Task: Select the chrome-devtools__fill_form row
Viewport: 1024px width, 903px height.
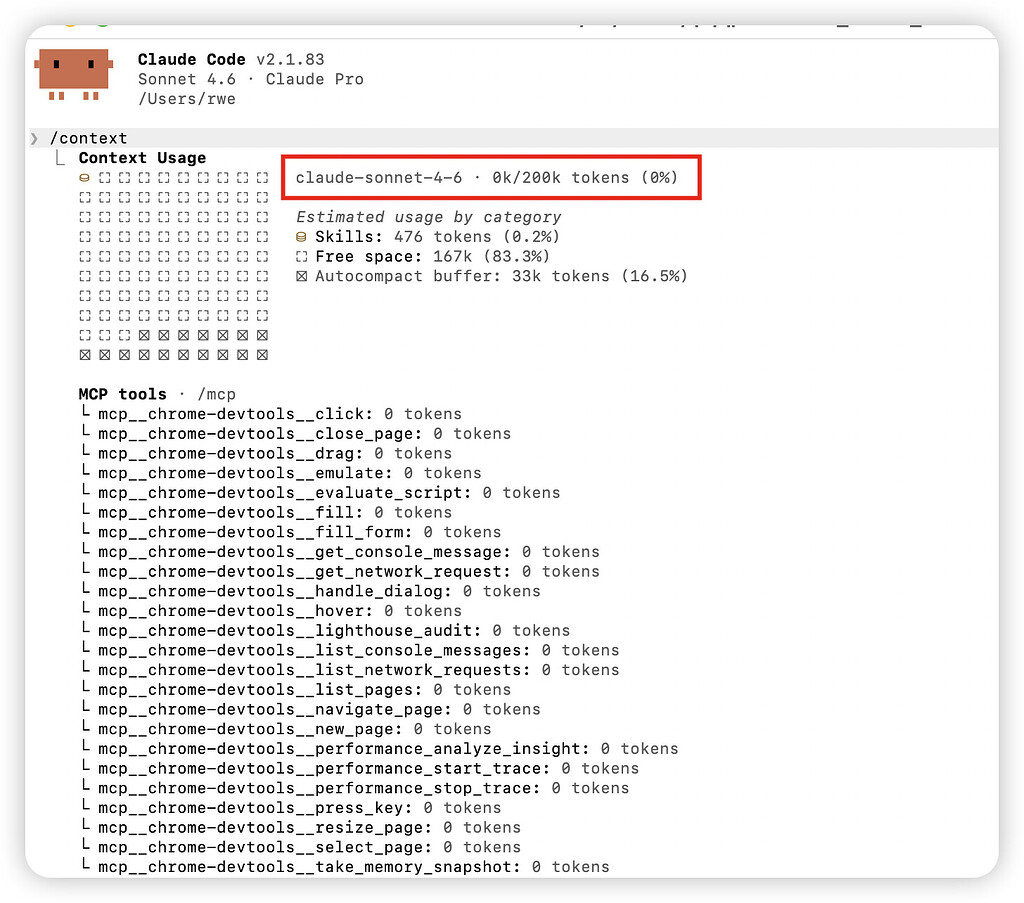Action: coord(291,532)
